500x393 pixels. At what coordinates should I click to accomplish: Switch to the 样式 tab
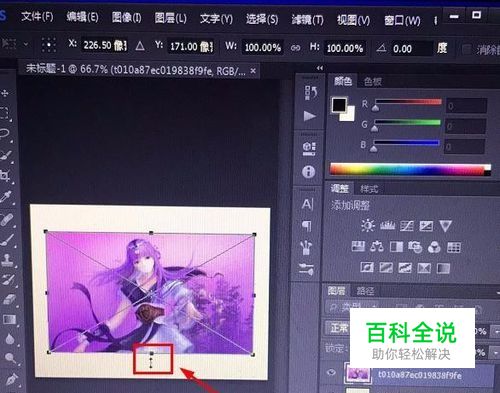(369, 189)
